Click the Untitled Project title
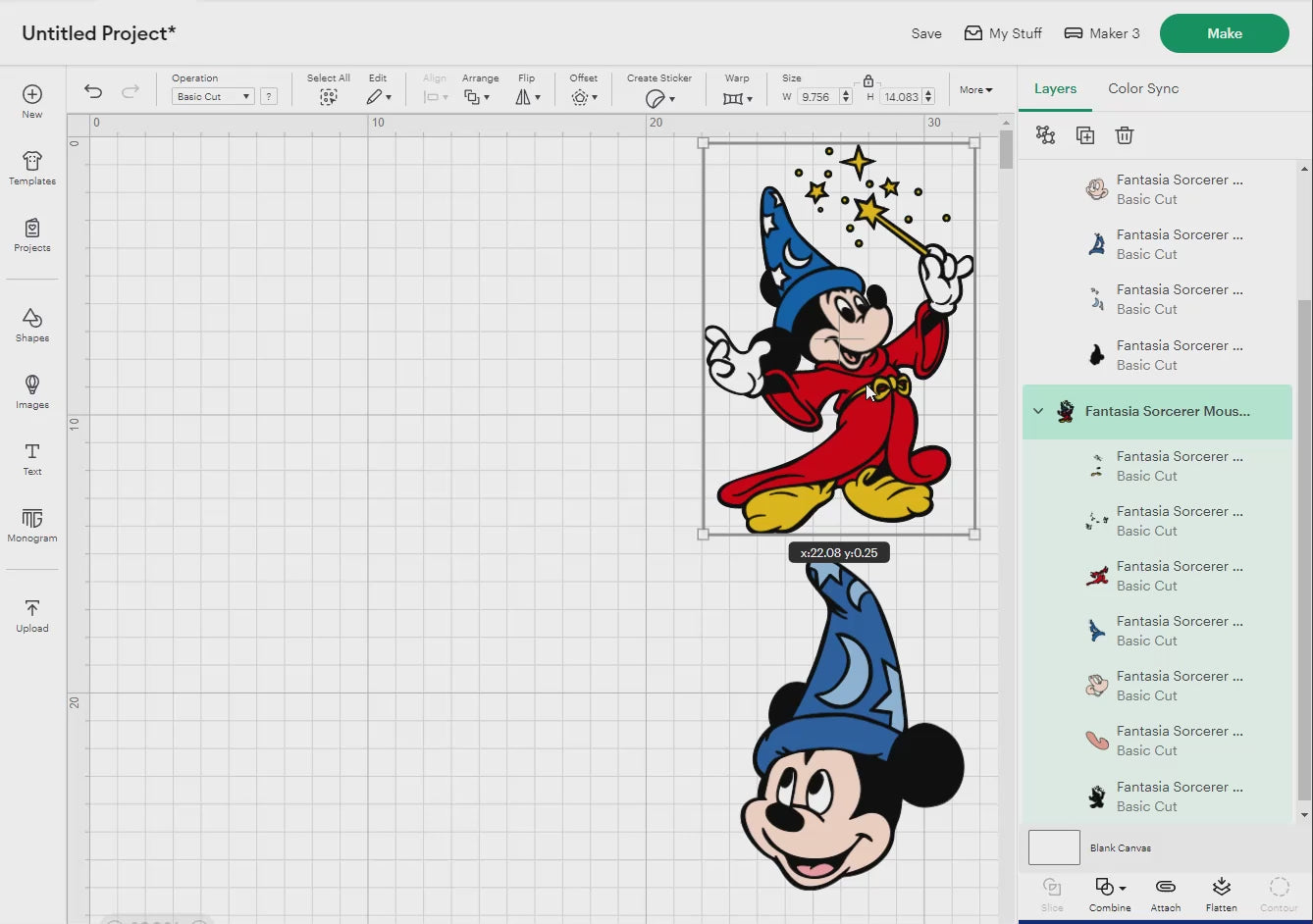This screenshot has height=924, width=1313. pyautogui.click(x=99, y=33)
